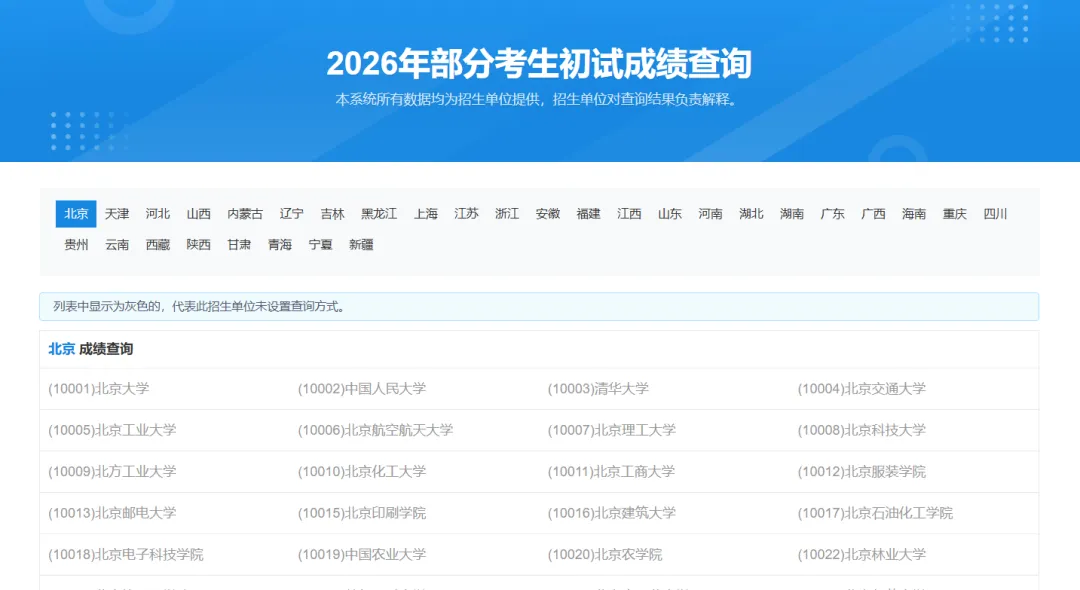Open the 青海 province tab

(x=280, y=244)
